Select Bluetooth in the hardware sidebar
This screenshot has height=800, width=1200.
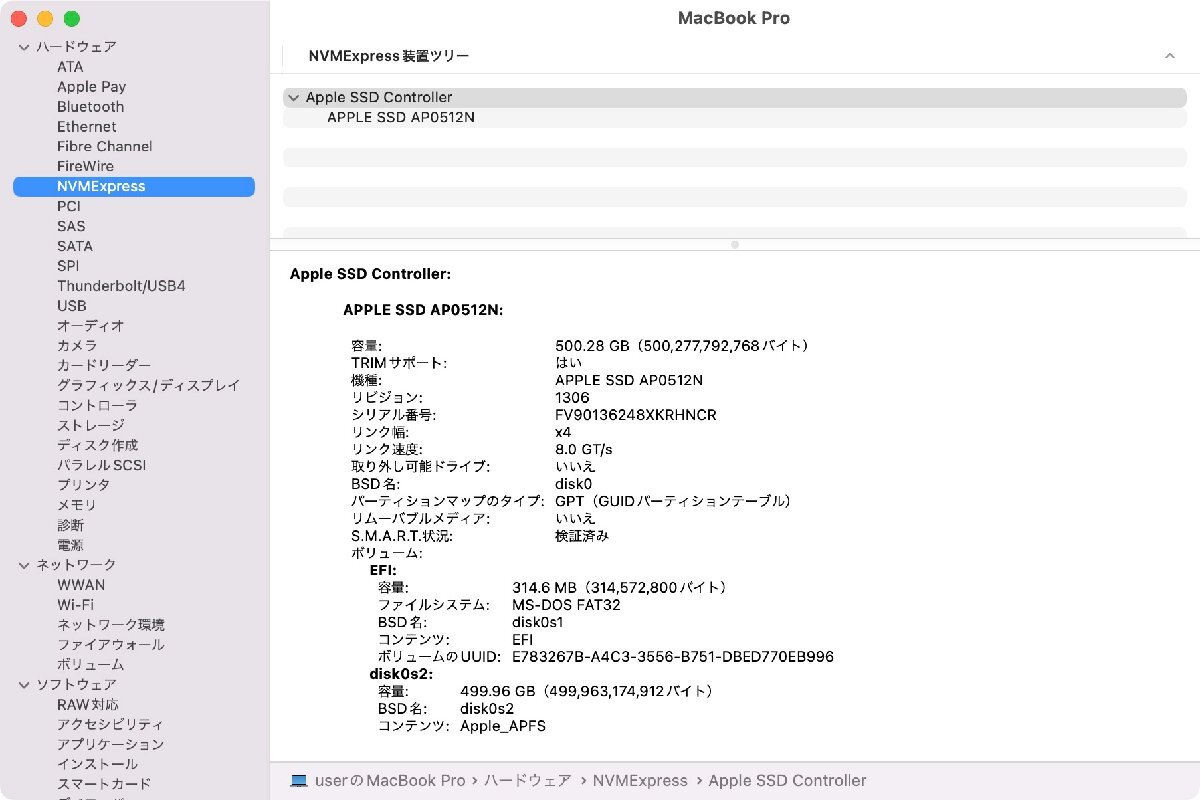coord(90,106)
